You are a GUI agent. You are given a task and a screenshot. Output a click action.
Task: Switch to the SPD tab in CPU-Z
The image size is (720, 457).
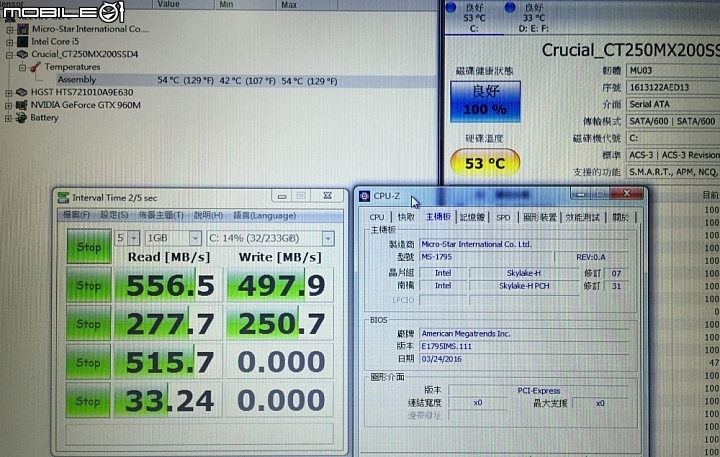[x=503, y=217]
